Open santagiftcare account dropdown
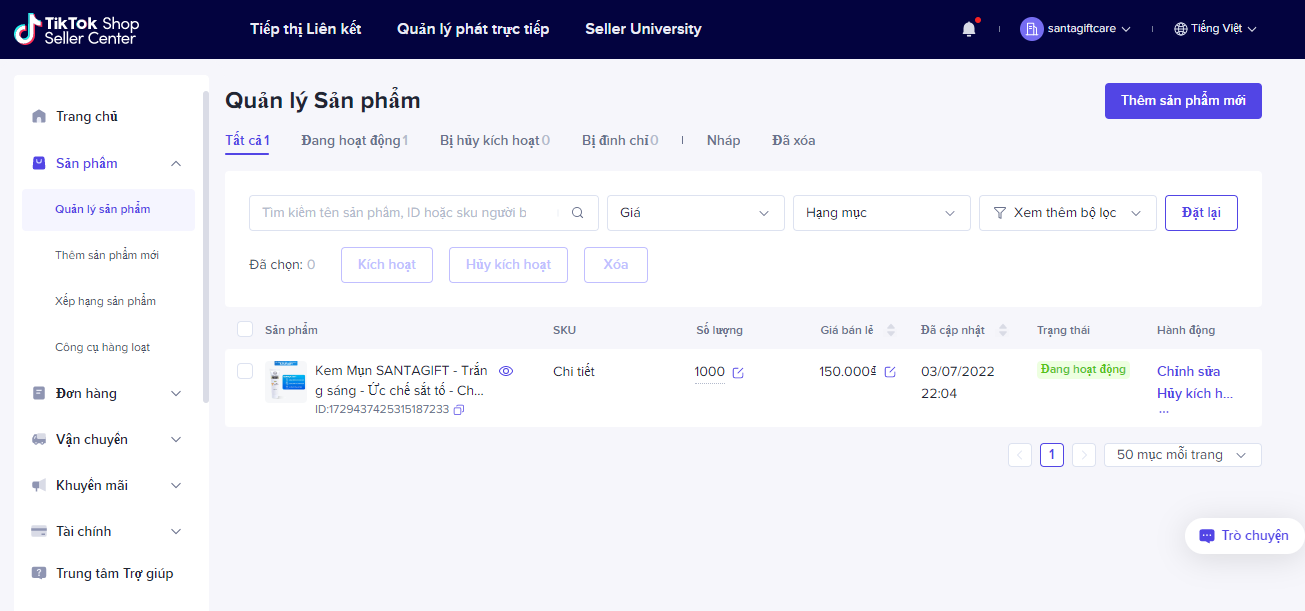Image resolution: width=1305 pixels, height=611 pixels. point(1076,29)
